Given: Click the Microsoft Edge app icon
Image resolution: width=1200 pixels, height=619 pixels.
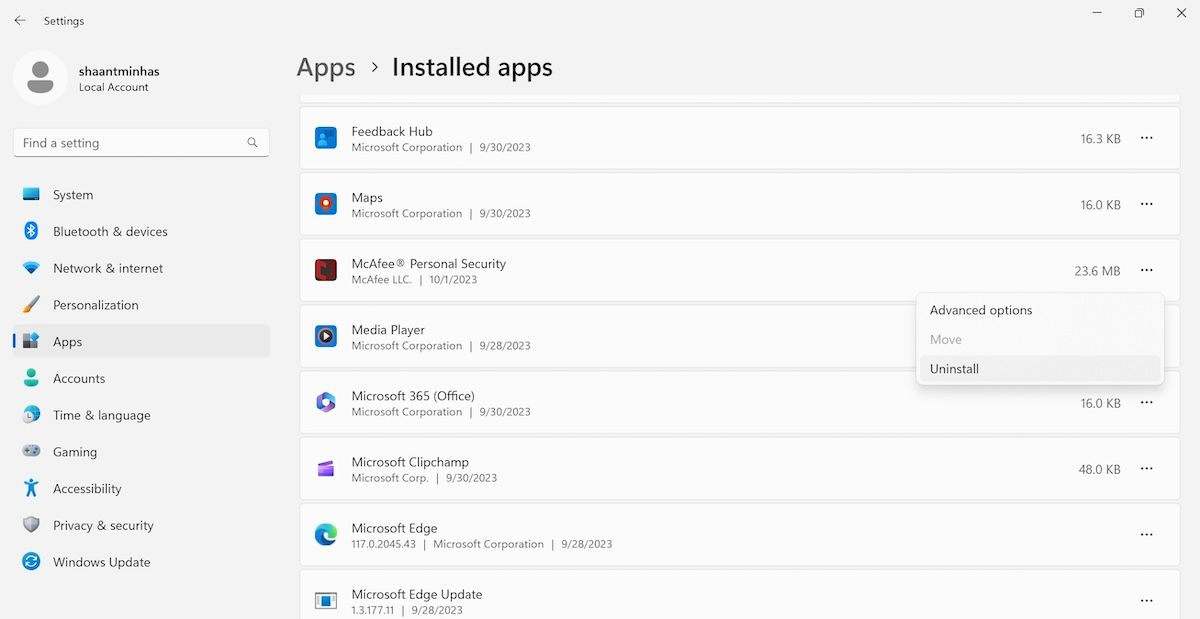Looking at the screenshot, I should tap(325, 534).
